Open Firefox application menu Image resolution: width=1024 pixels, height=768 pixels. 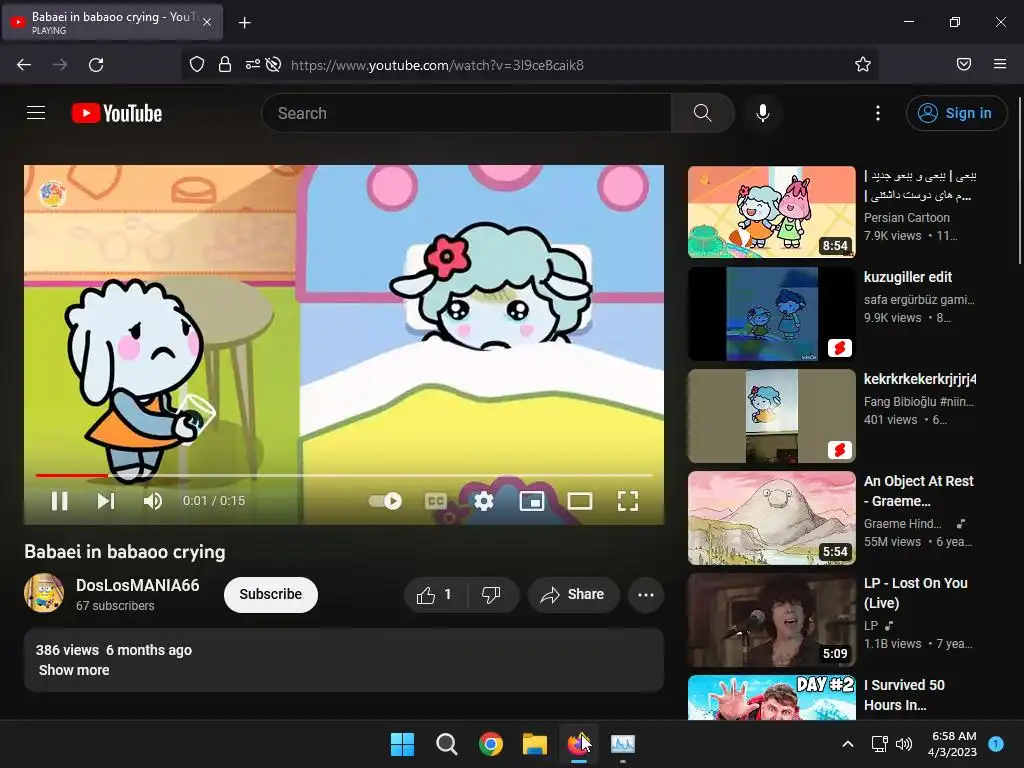[x=1000, y=64]
